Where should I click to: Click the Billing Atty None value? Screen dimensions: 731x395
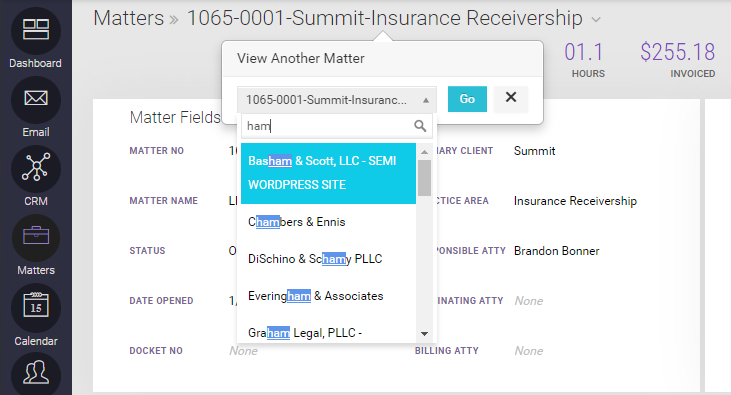point(529,351)
